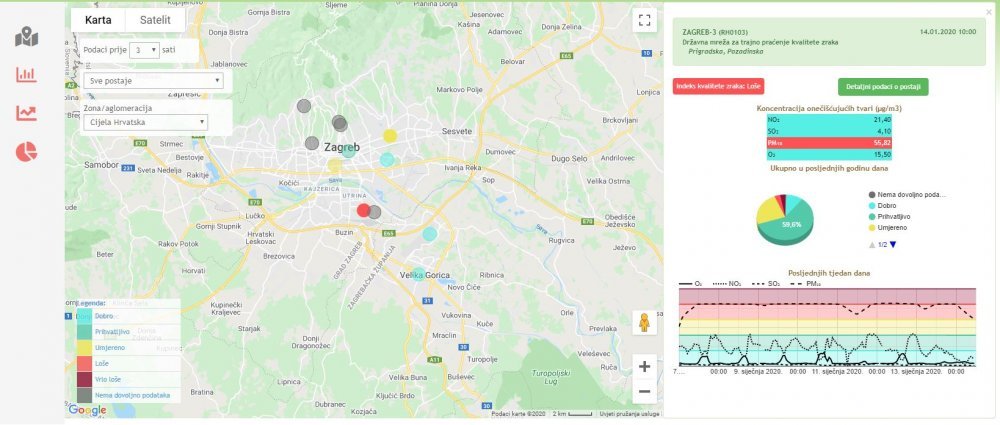The image size is (1000, 425).
Task: Open the bar chart sidebar icon
Action: 26,75
